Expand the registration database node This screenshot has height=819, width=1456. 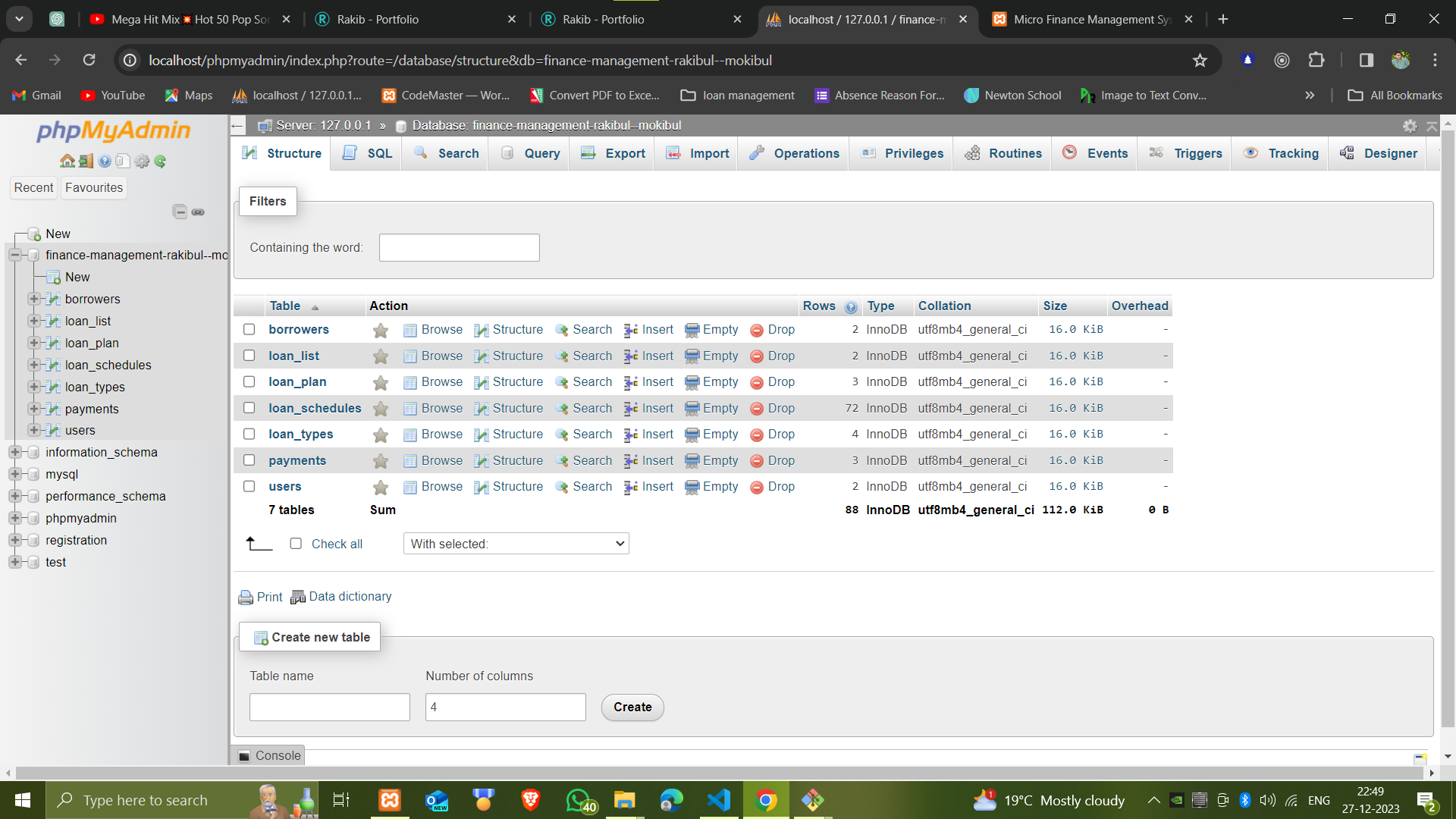[14, 540]
